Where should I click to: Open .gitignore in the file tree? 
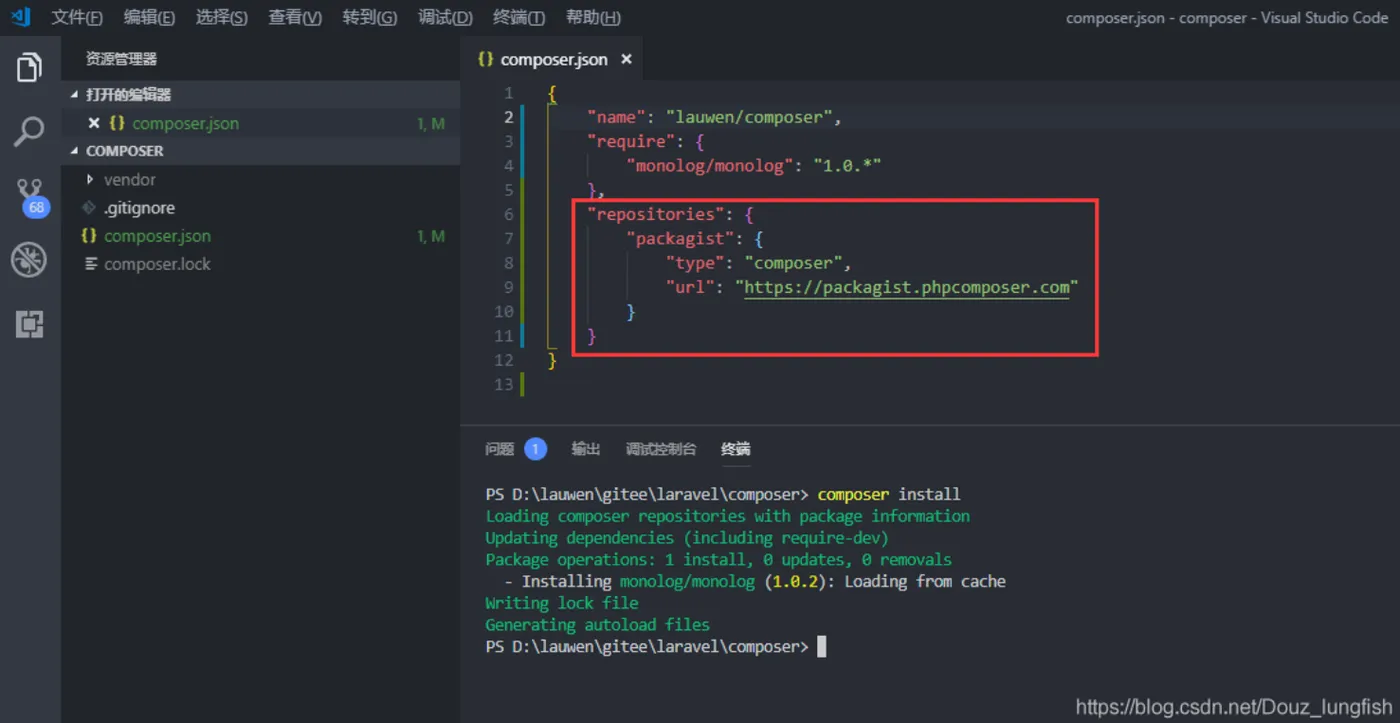pos(139,208)
